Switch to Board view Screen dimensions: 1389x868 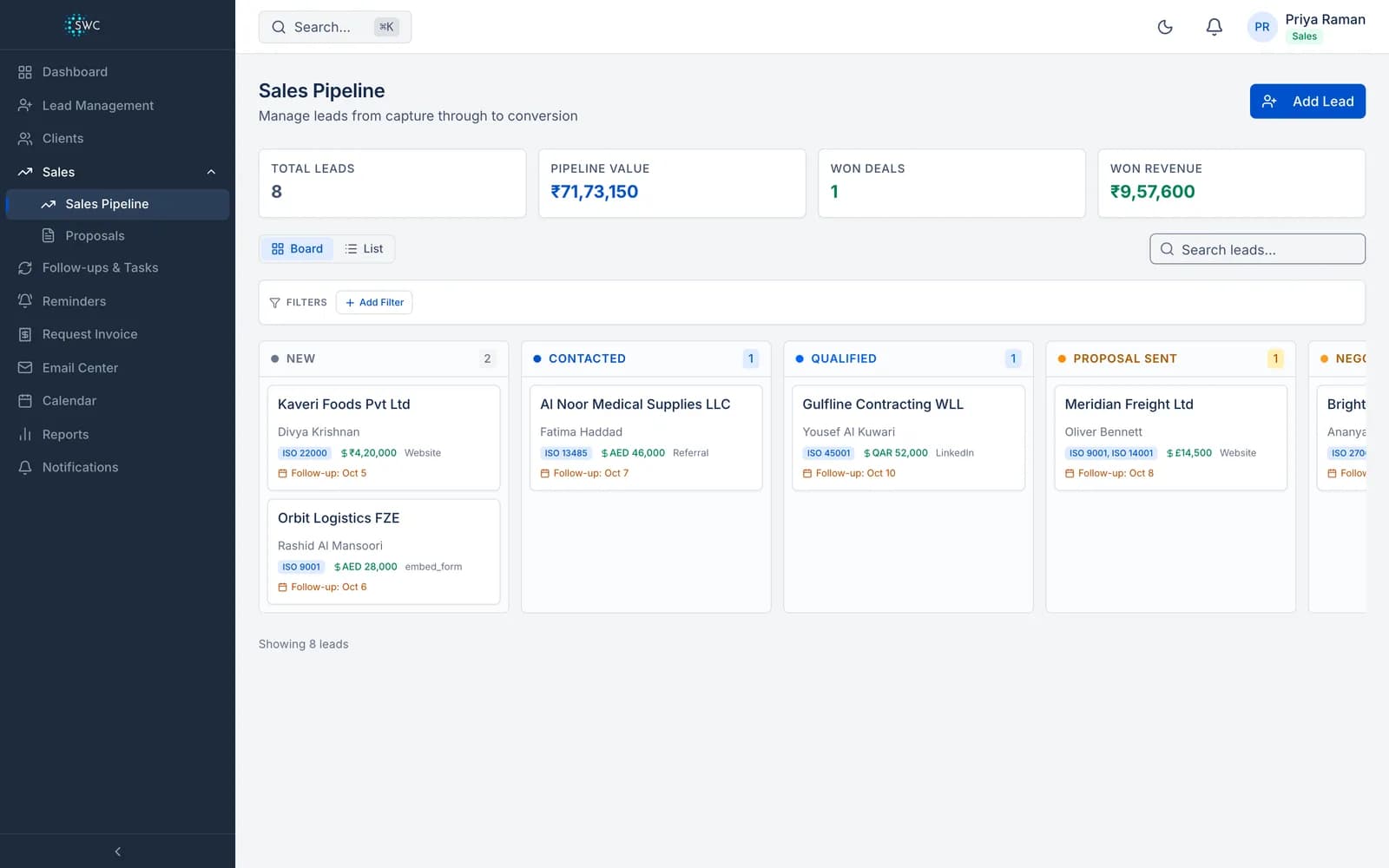point(297,248)
